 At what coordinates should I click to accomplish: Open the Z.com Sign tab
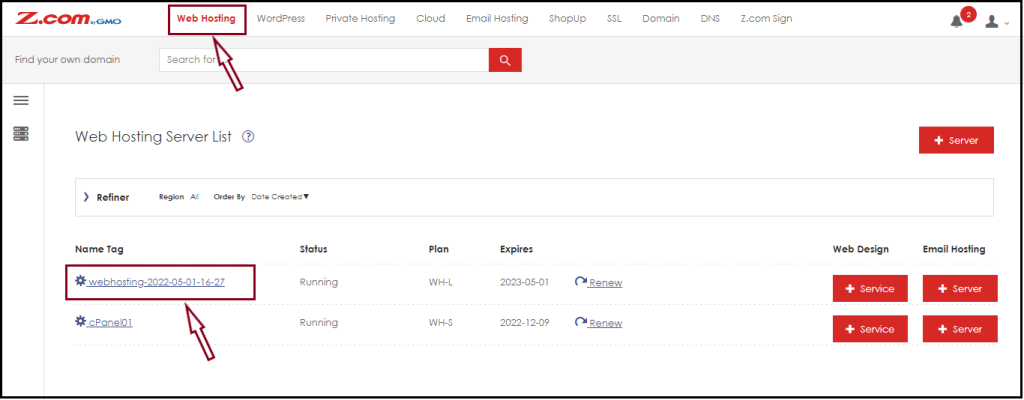(766, 19)
